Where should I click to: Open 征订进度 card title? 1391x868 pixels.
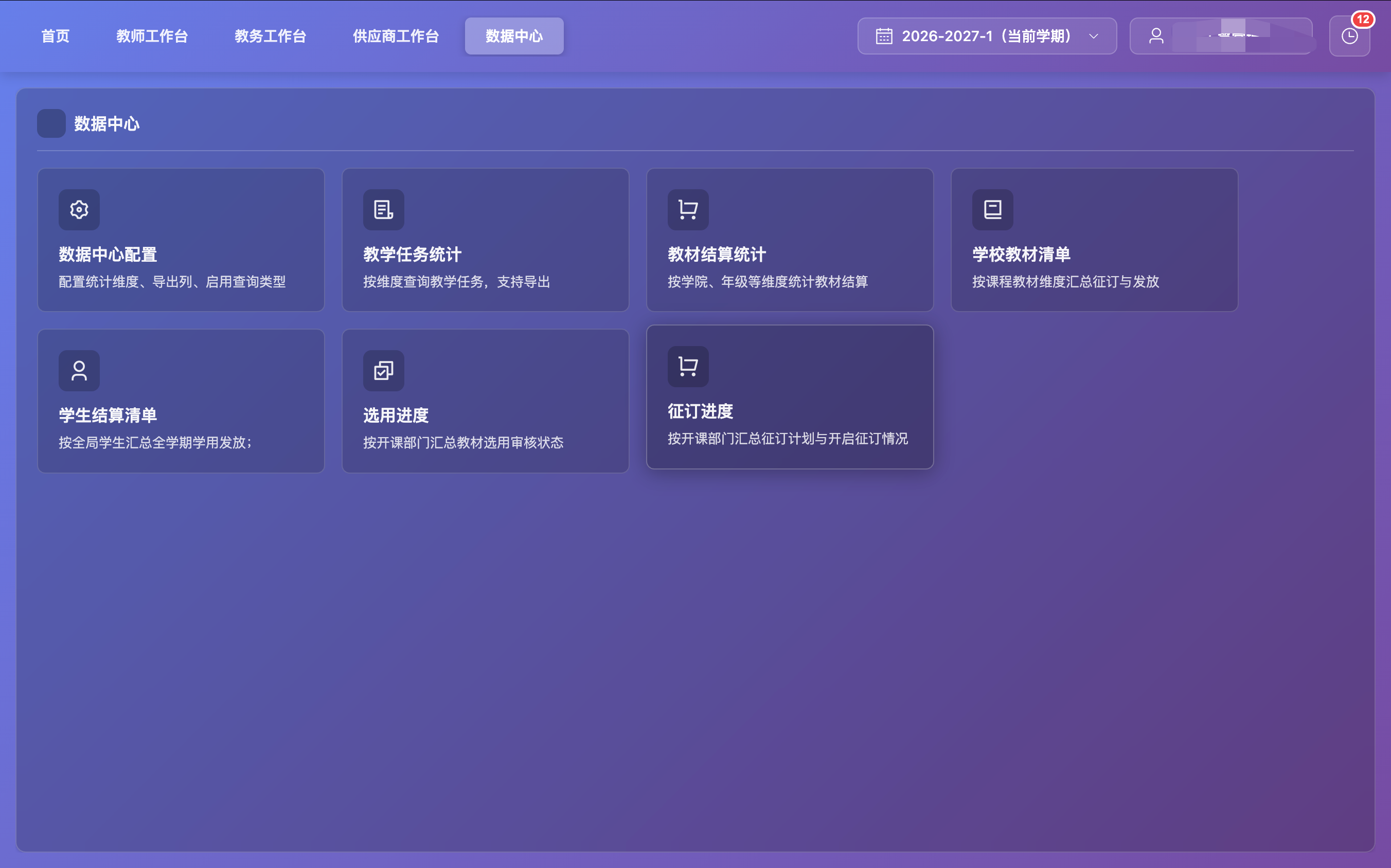700,411
